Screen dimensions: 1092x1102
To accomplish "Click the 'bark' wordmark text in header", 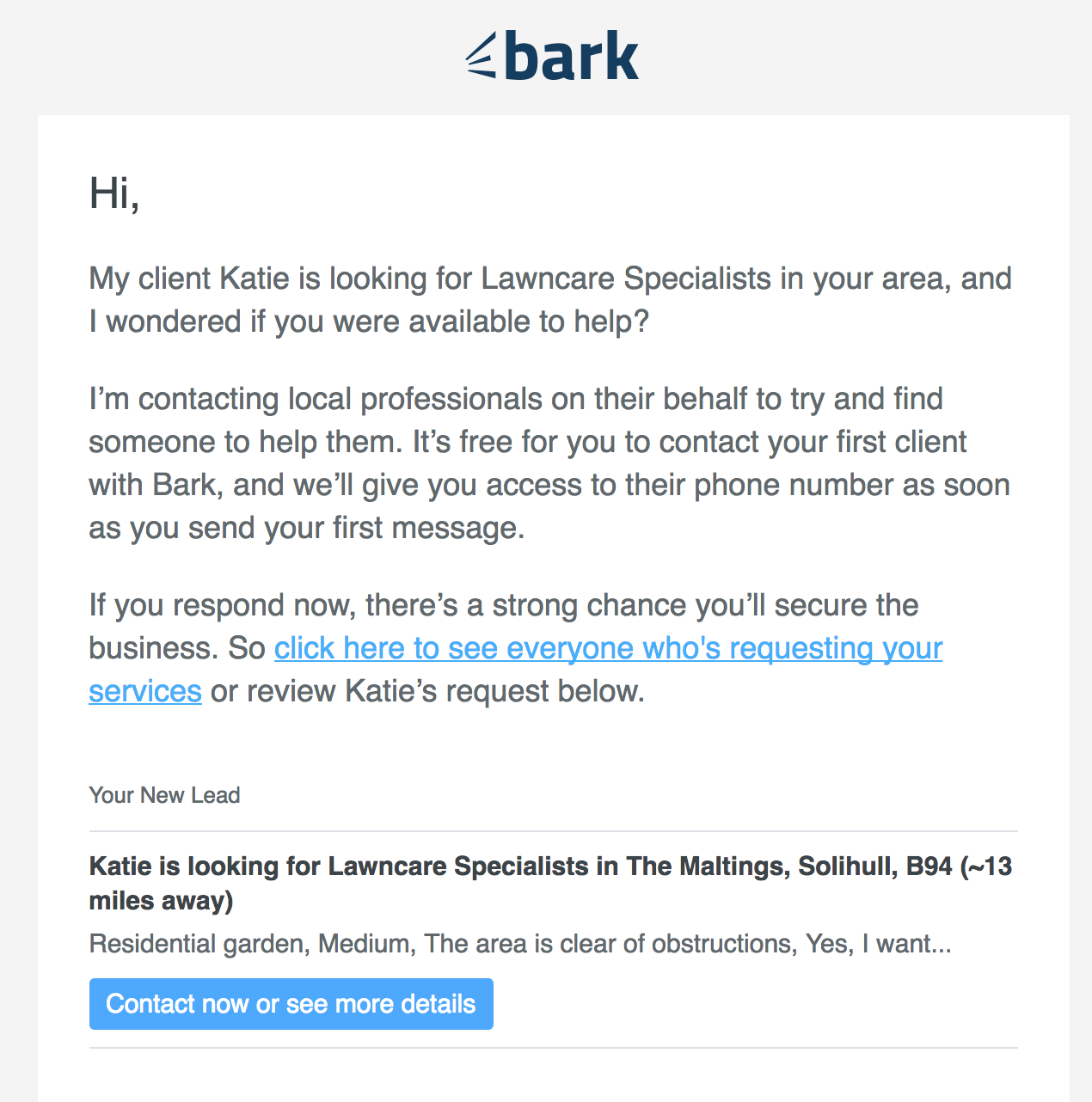I will pyautogui.click(x=572, y=56).
